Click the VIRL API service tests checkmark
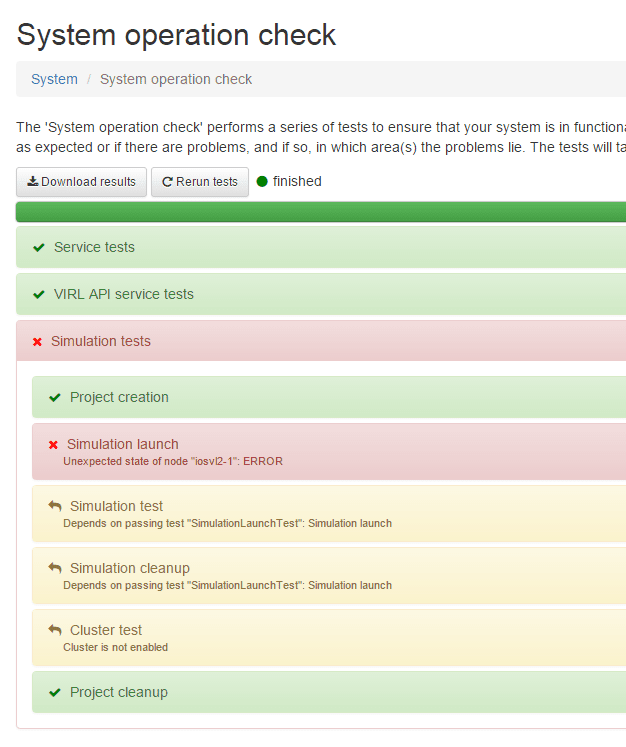 pos(39,294)
